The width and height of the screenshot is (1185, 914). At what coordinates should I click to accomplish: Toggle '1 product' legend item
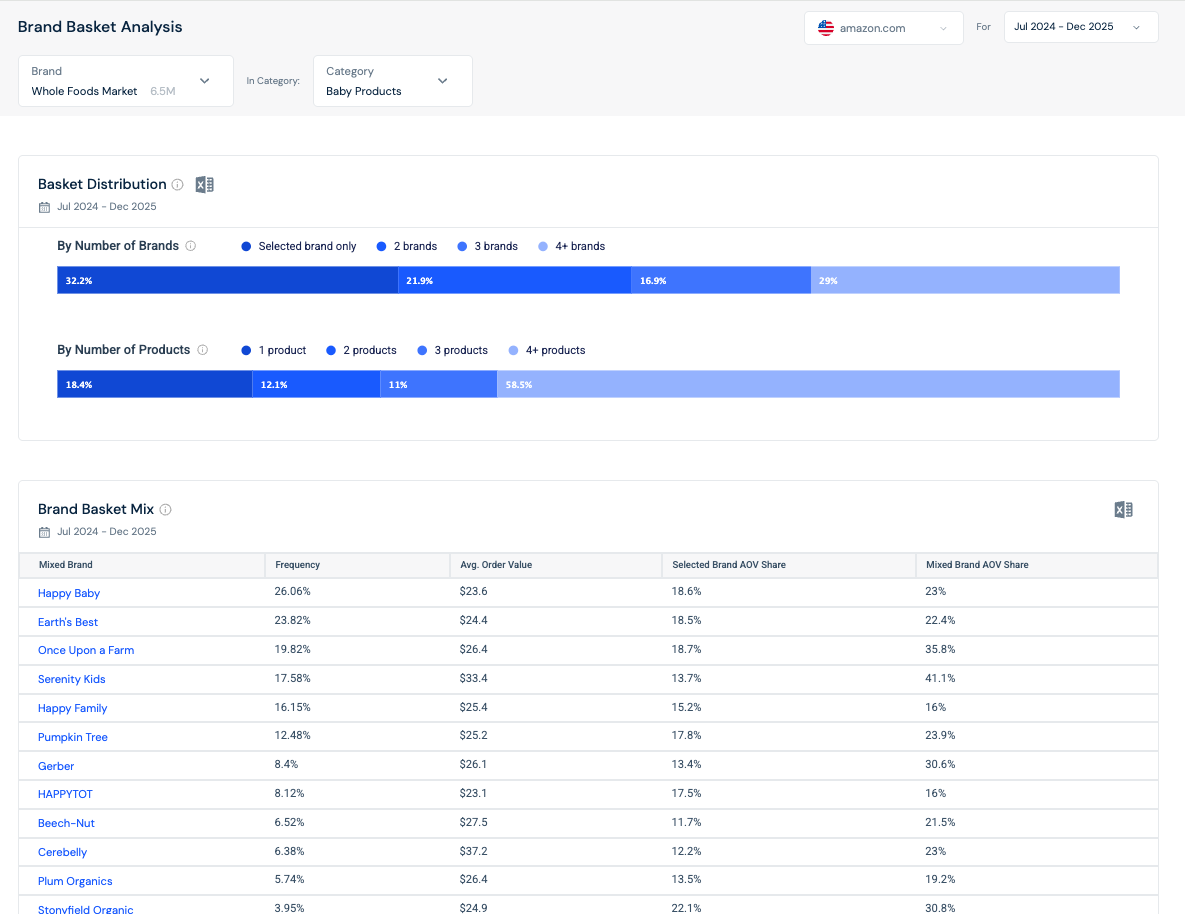click(x=274, y=350)
